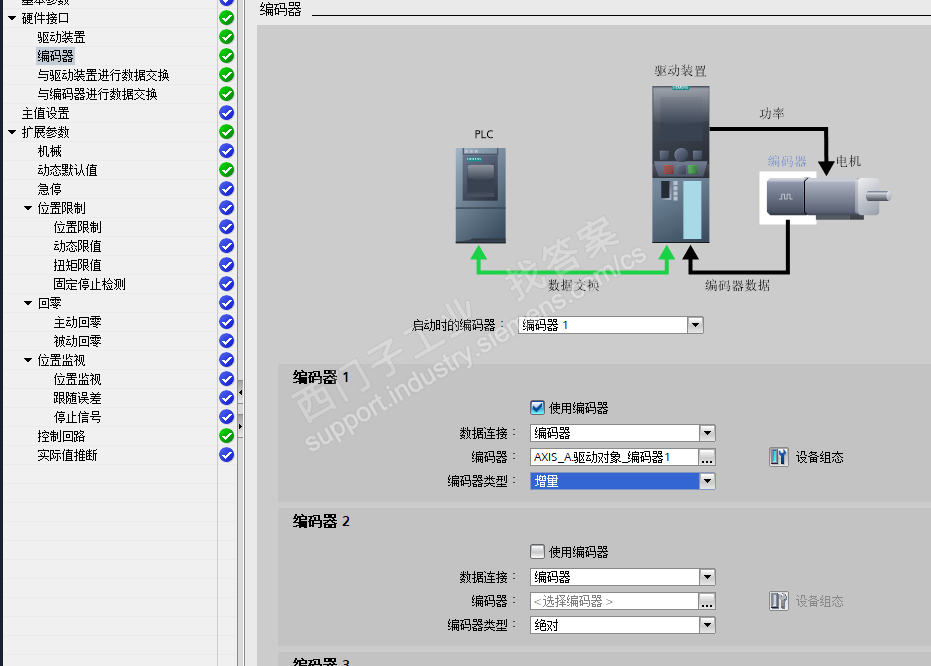The width and height of the screenshot is (931, 666).
Task: Click encoder 2 field <选择编码器>
Action: 614,601
